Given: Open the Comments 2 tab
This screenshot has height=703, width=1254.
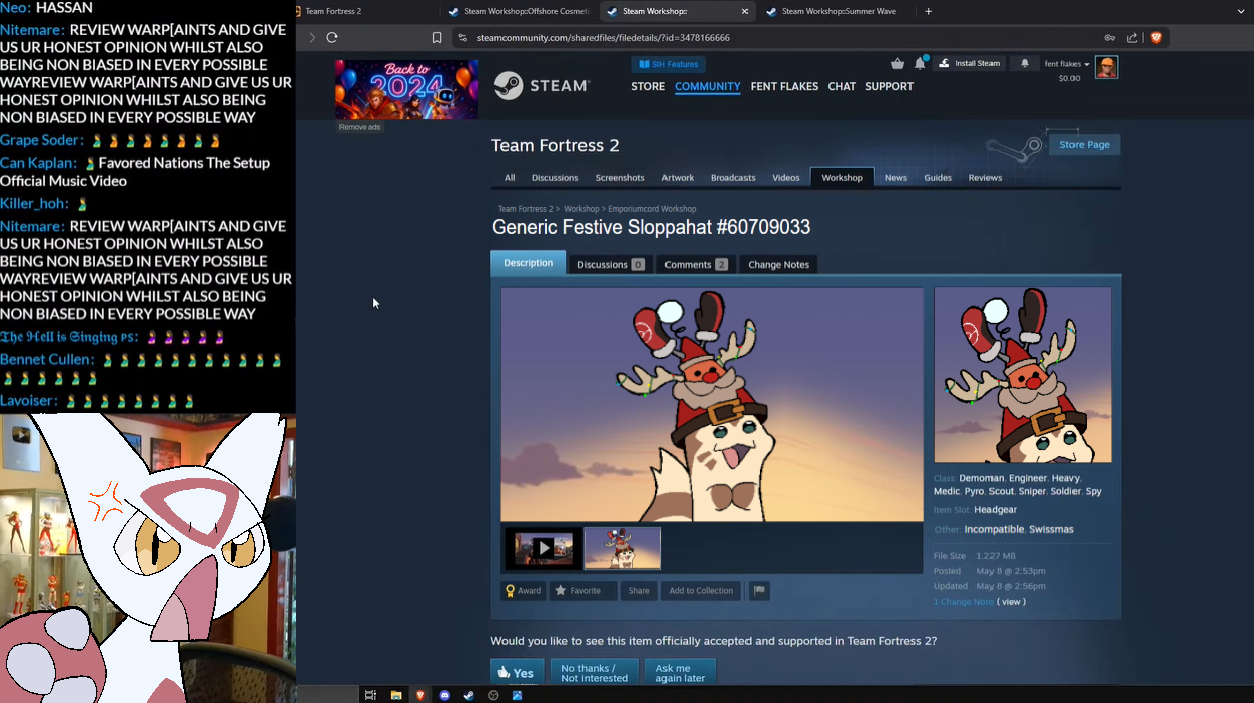Looking at the screenshot, I should [x=696, y=264].
